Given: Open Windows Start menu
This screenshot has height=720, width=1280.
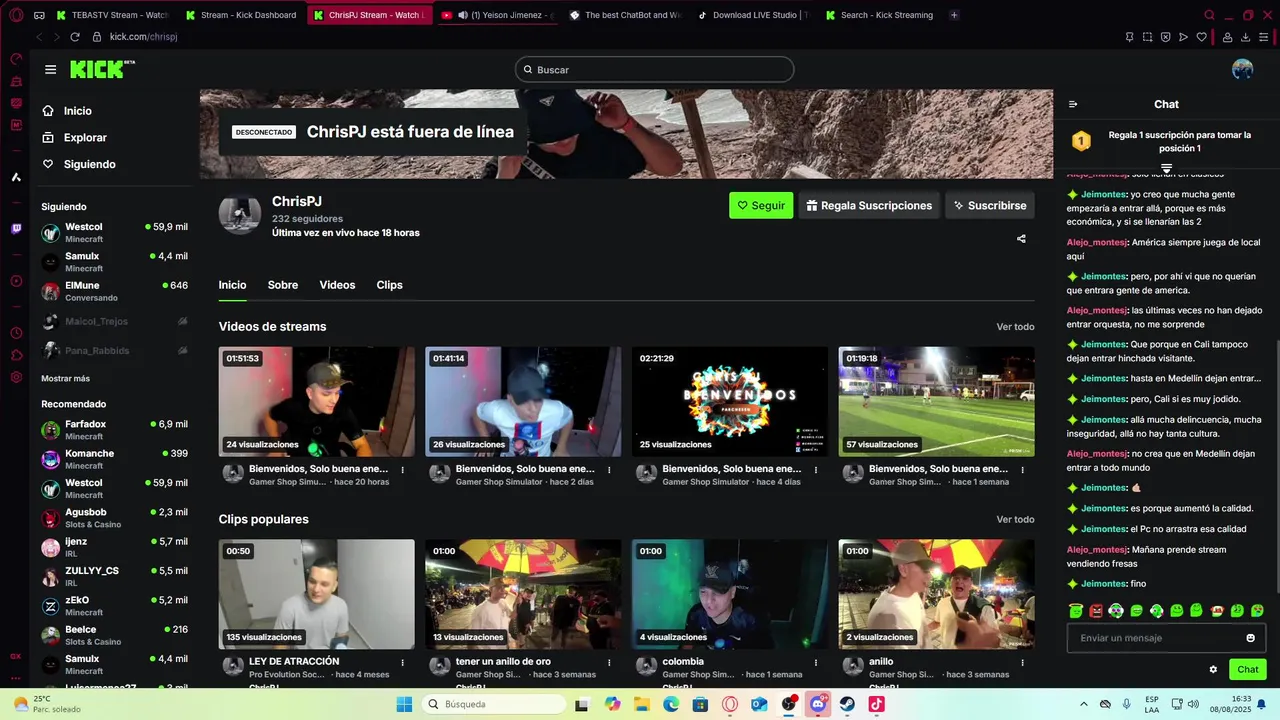Looking at the screenshot, I should click(404, 704).
